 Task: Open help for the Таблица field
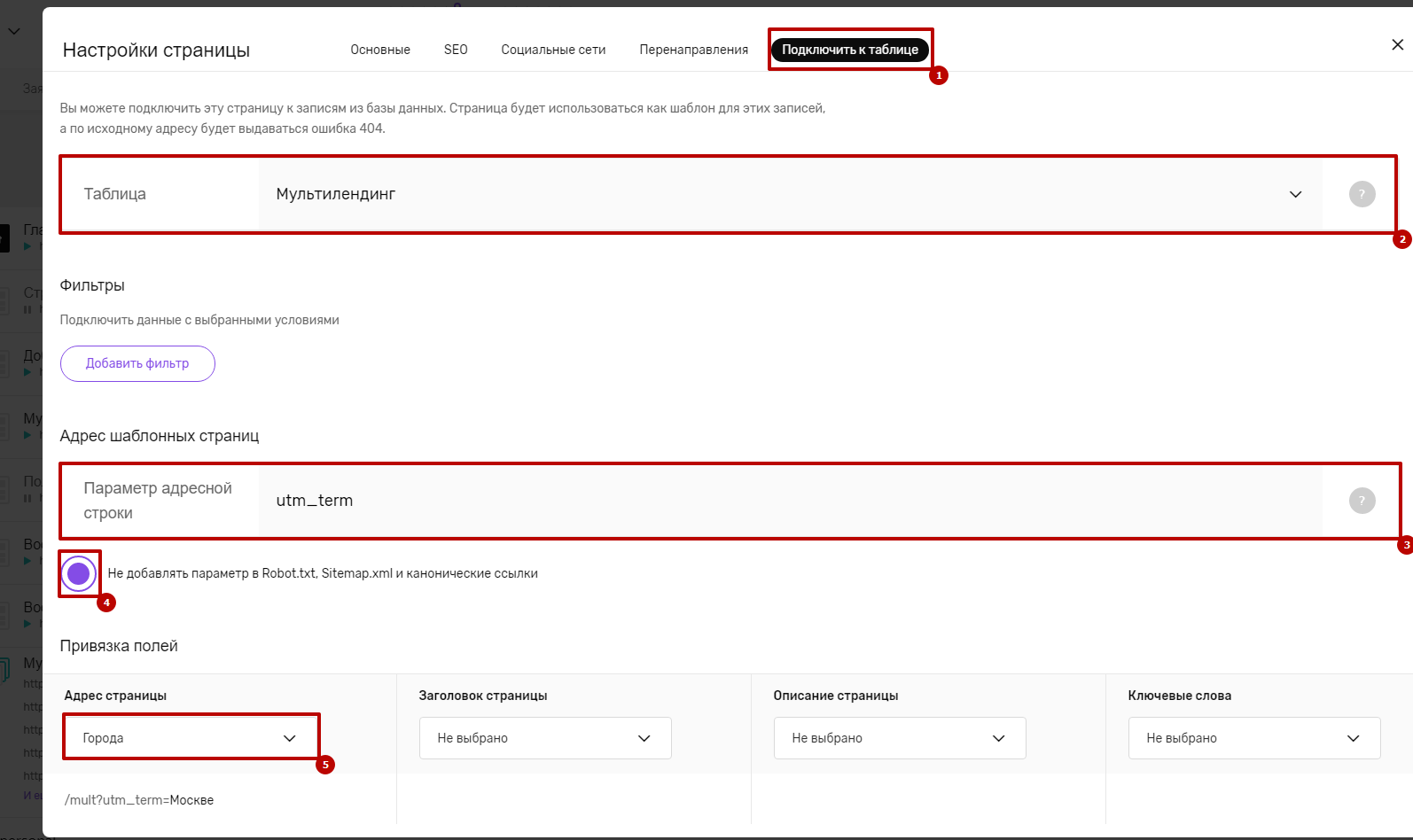pos(1362,194)
